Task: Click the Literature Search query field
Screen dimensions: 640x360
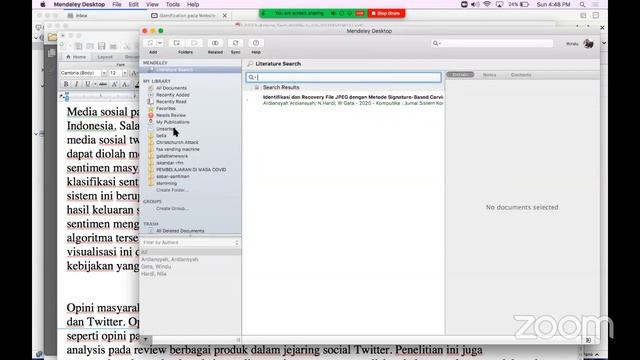Action: tap(344, 77)
